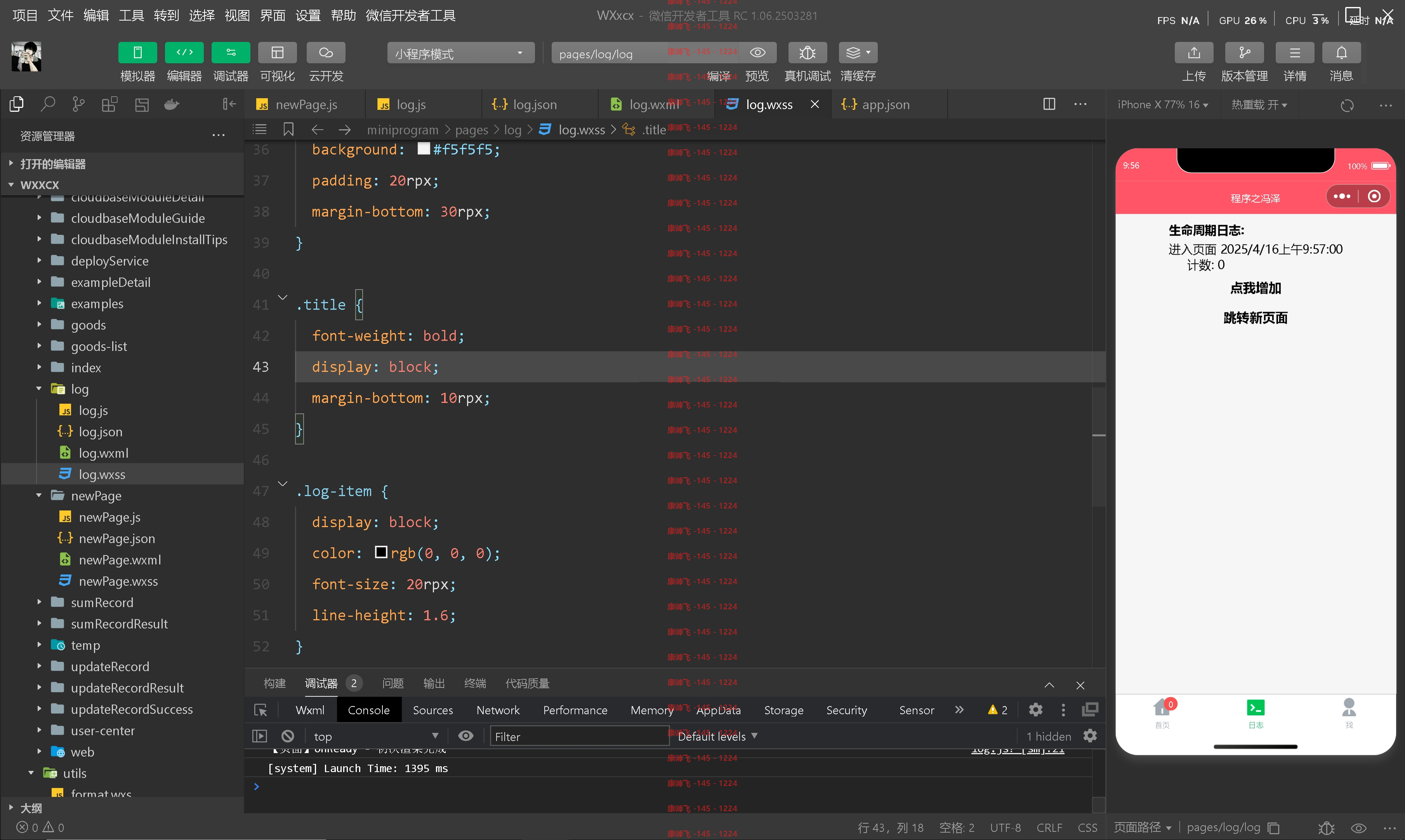Fold the .title rule at line 41
Viewport: 1405px width, 840px height.
pos(283,297)
